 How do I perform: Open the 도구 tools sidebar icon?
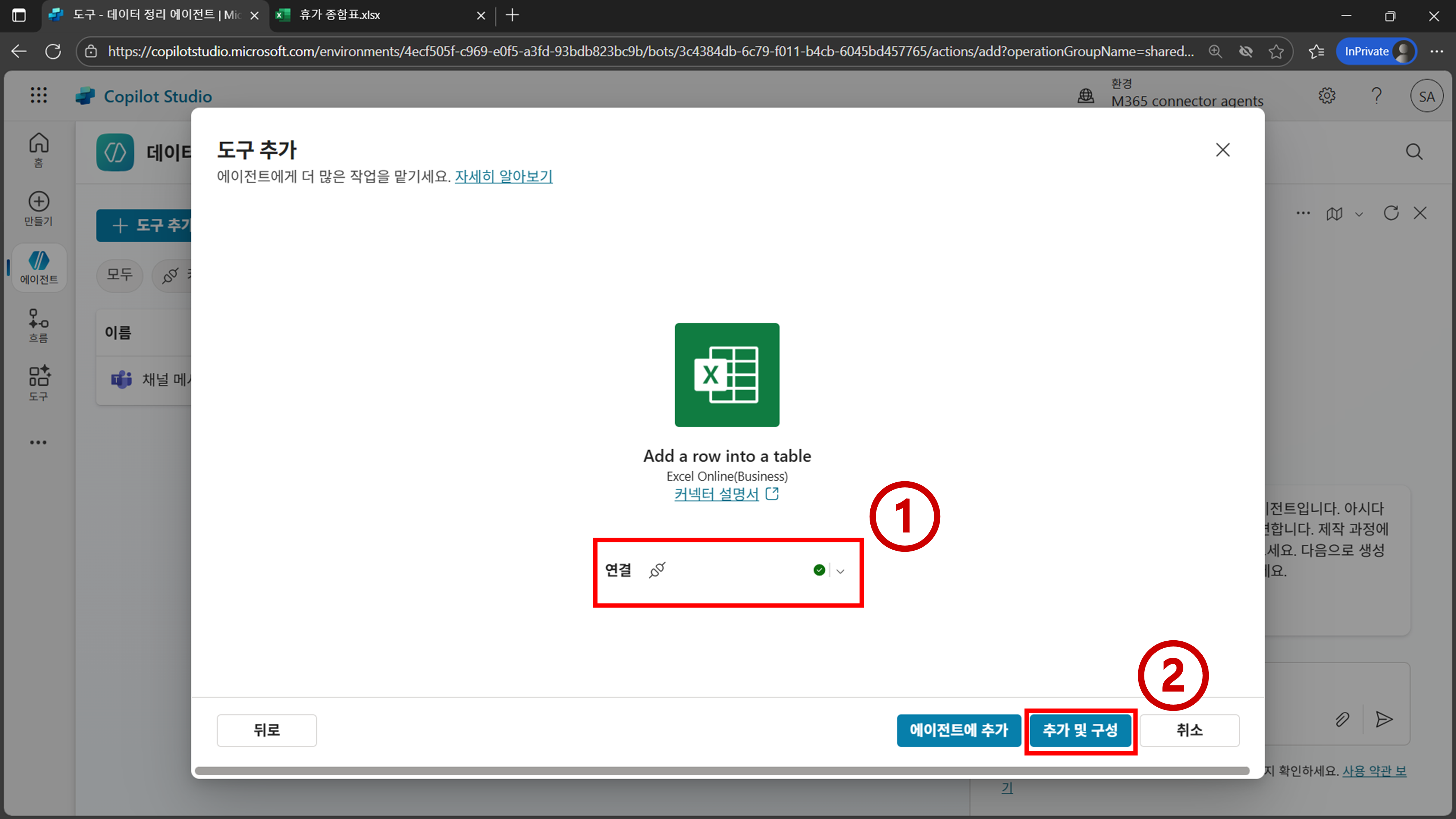pos(39,377)
